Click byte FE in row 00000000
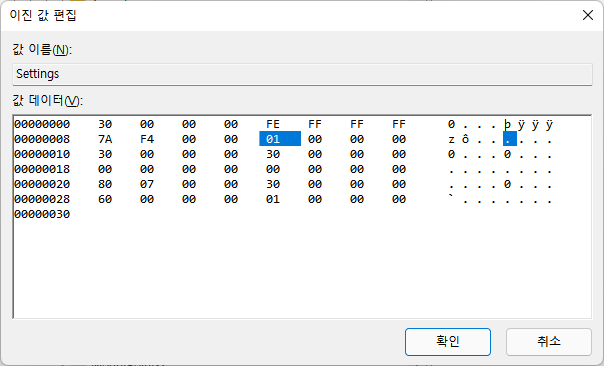The height and width of the screenshot is (366, 604). click(x=273, y=124)
